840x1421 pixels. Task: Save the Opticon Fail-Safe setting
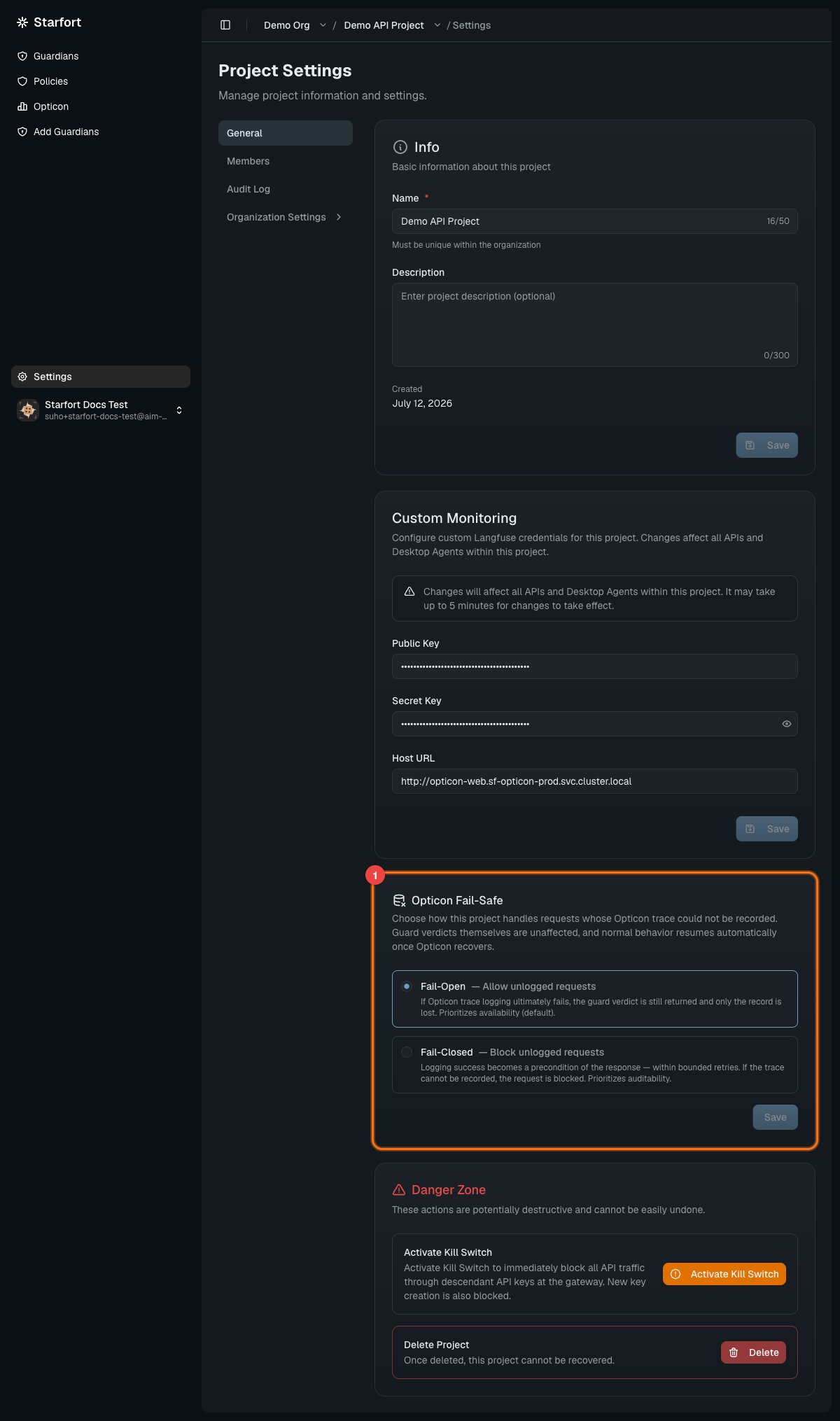tap(775, 1117)
